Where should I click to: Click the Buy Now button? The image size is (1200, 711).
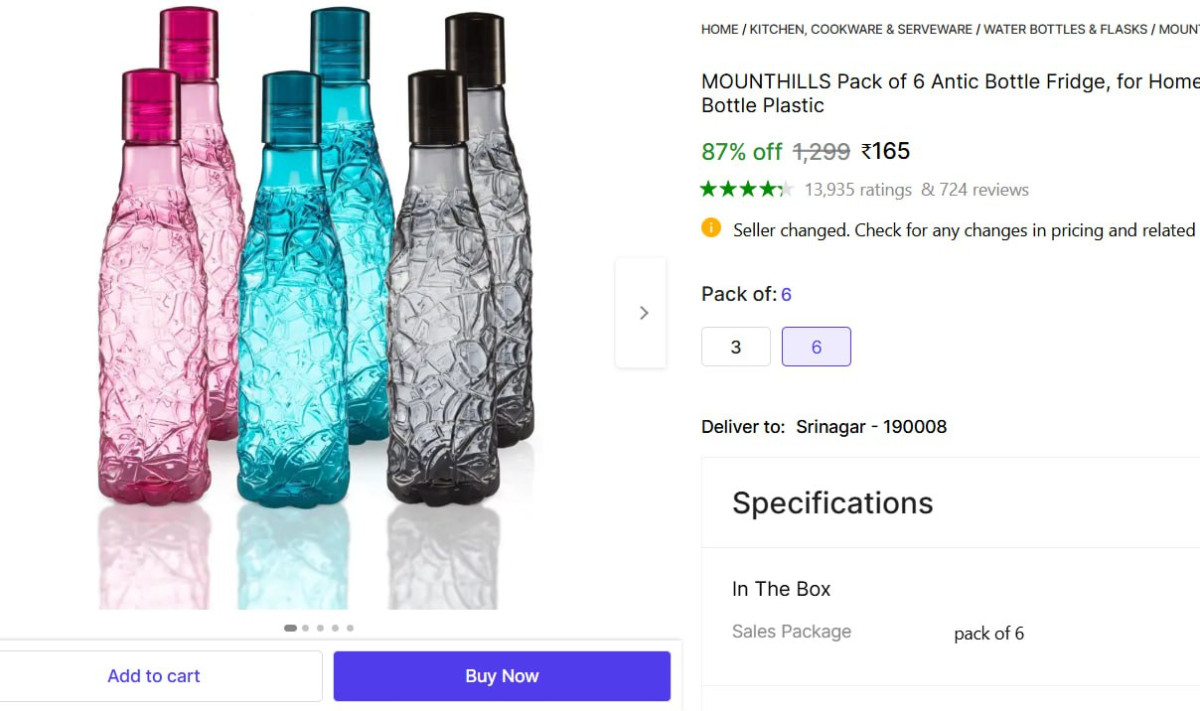[x=502, y=676]
